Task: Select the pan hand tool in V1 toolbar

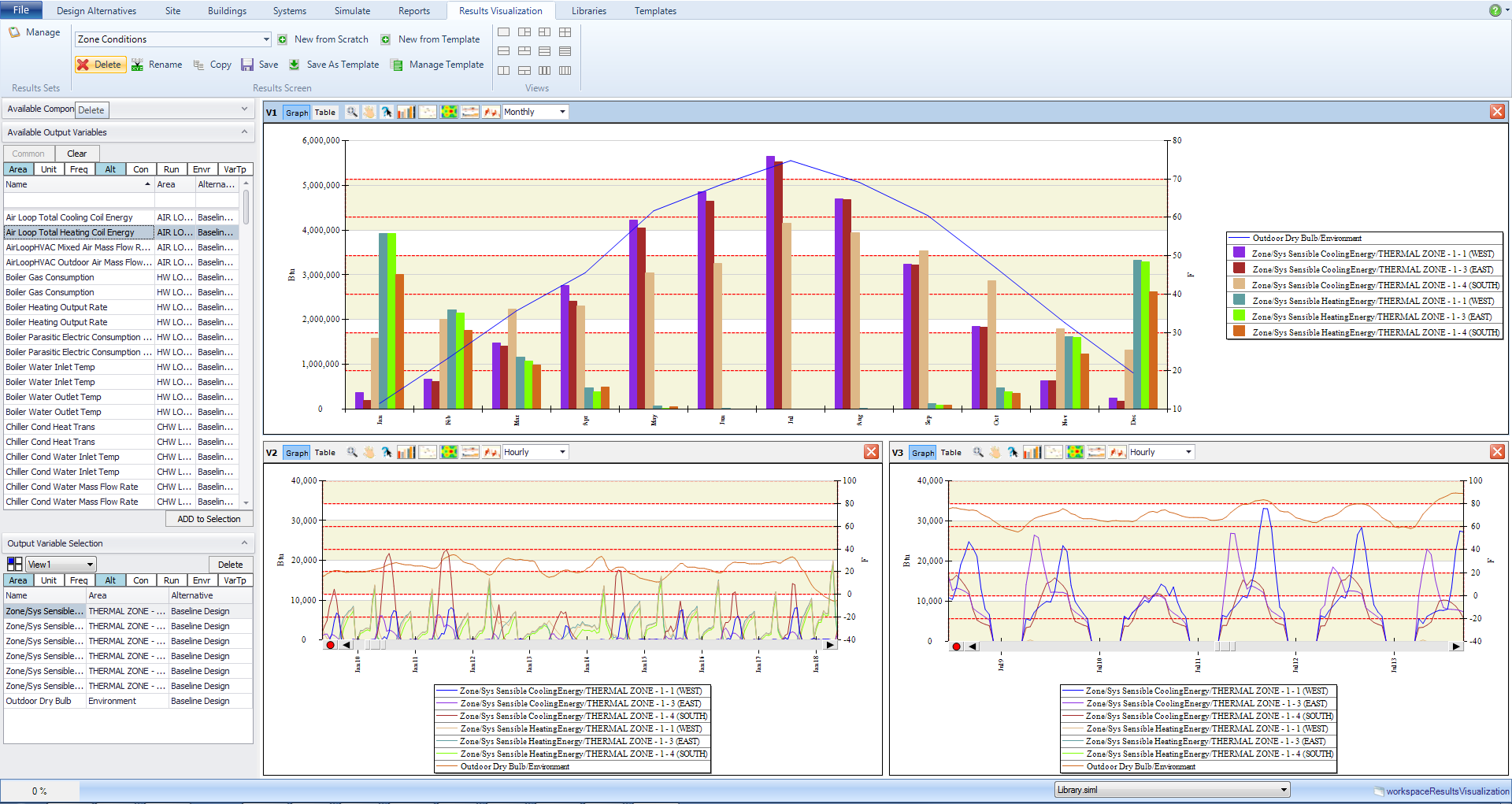Action: [x=369, y=112]
